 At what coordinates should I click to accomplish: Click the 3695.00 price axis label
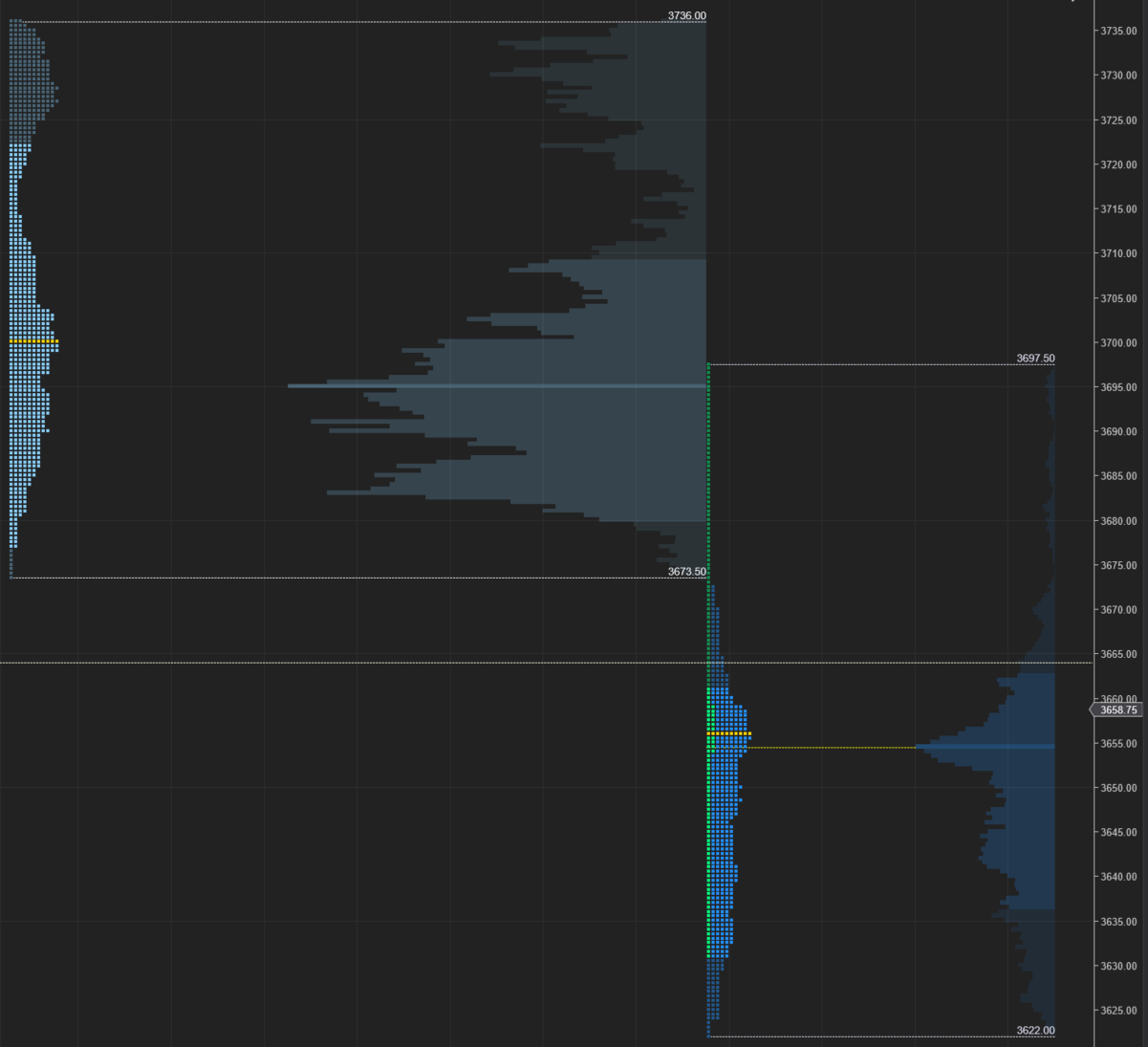click(1118, 387)
